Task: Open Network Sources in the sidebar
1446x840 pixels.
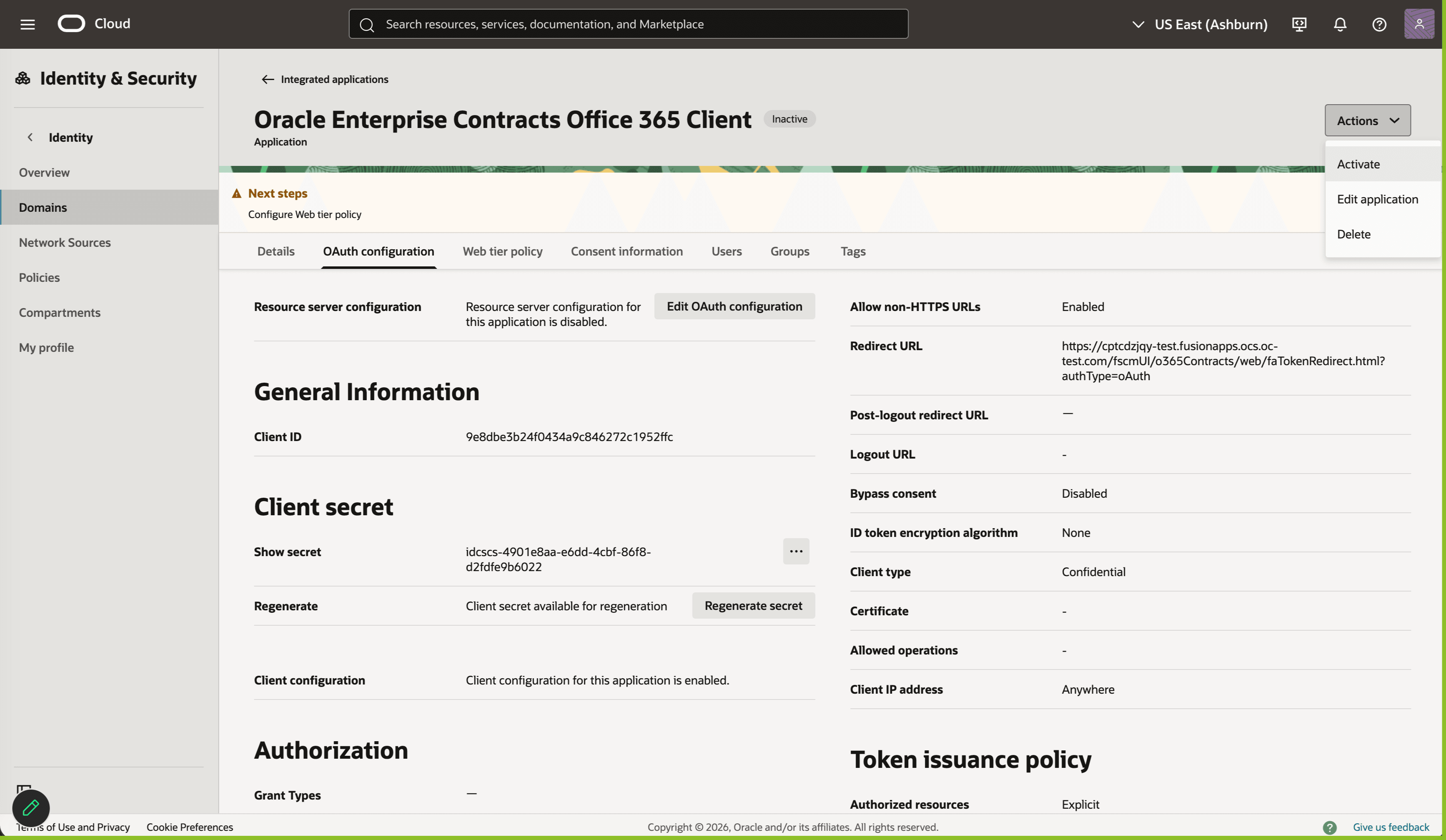Action: point(109,242)
